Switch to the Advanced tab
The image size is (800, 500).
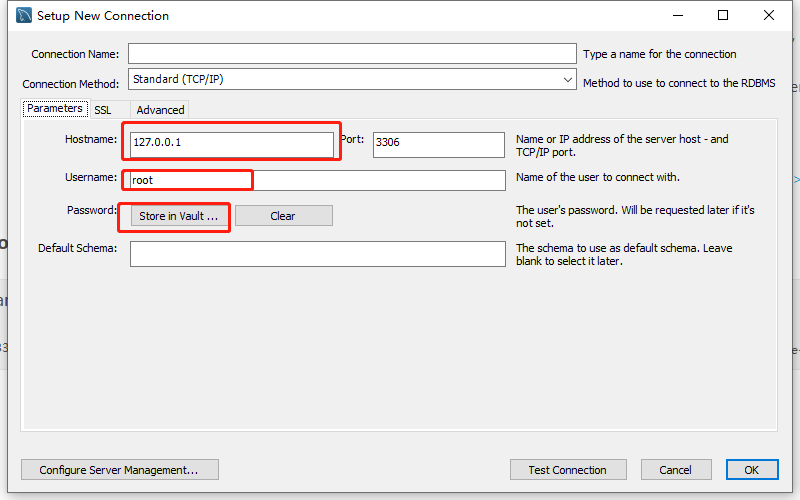[160, 110]
